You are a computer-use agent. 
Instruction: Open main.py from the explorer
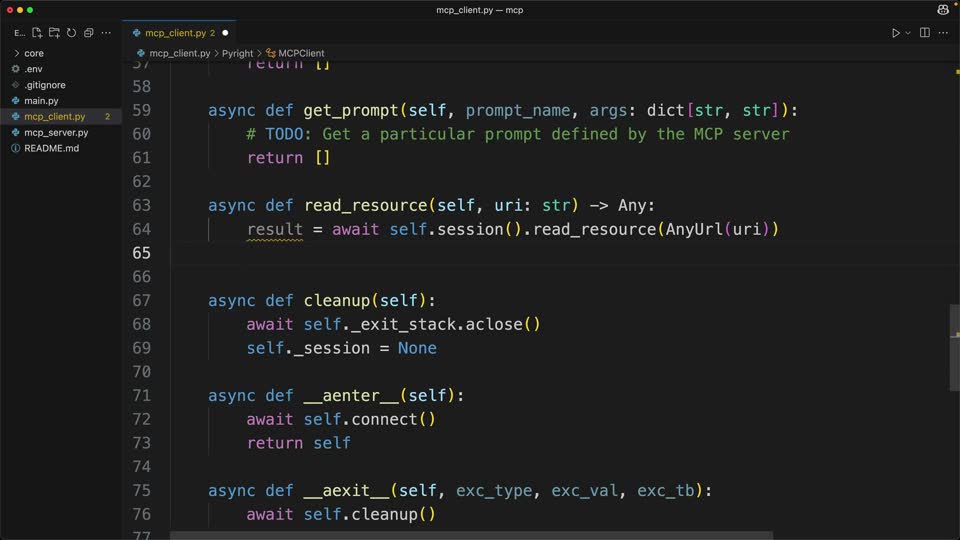41,100
